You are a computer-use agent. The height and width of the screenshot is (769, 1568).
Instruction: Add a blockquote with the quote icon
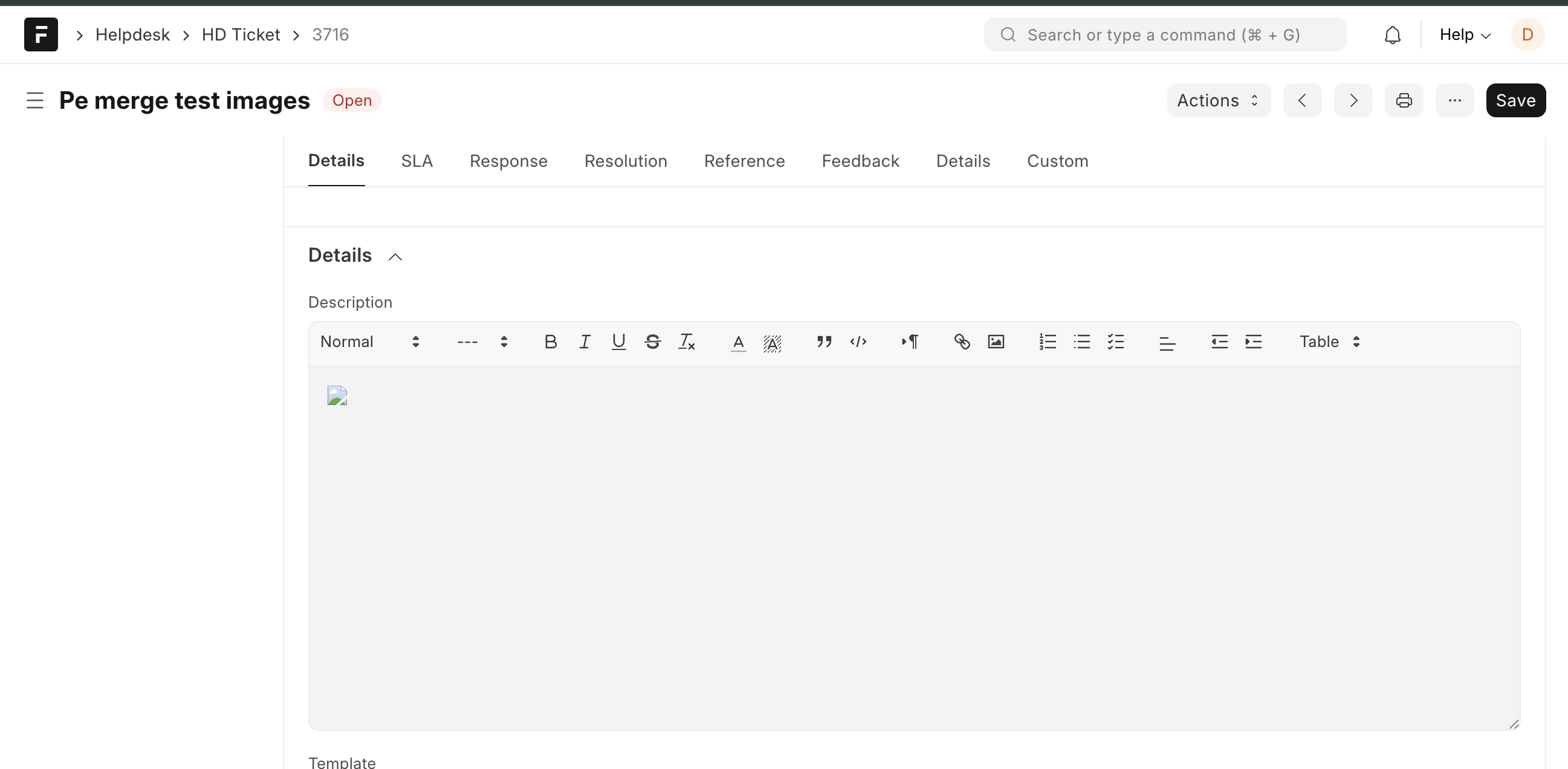click(824, 342)
